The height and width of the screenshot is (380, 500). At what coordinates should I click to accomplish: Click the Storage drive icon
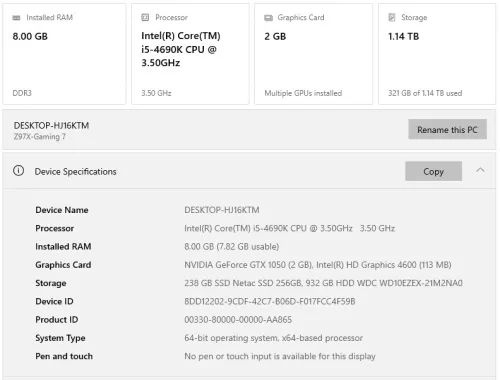pos(392,17)
